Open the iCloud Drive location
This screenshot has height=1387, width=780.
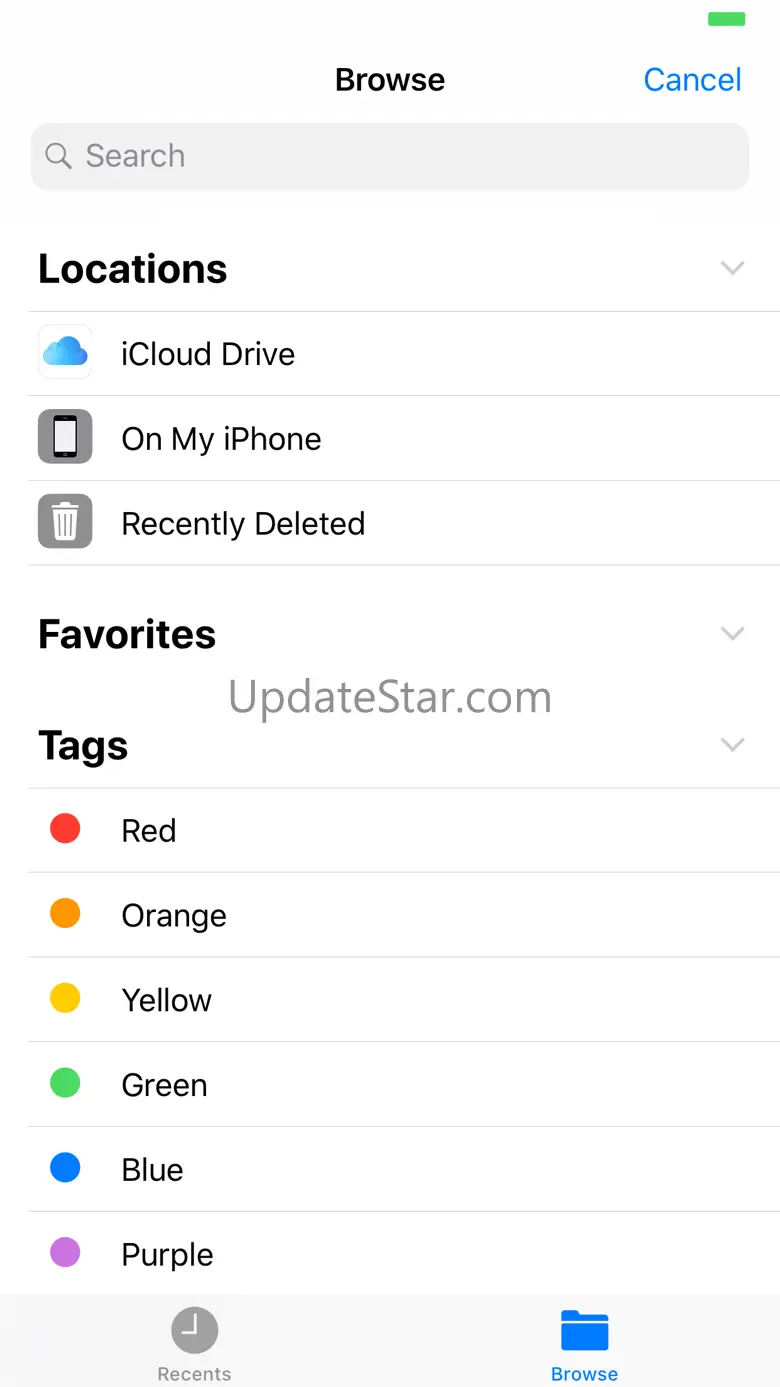coord(404,353)
